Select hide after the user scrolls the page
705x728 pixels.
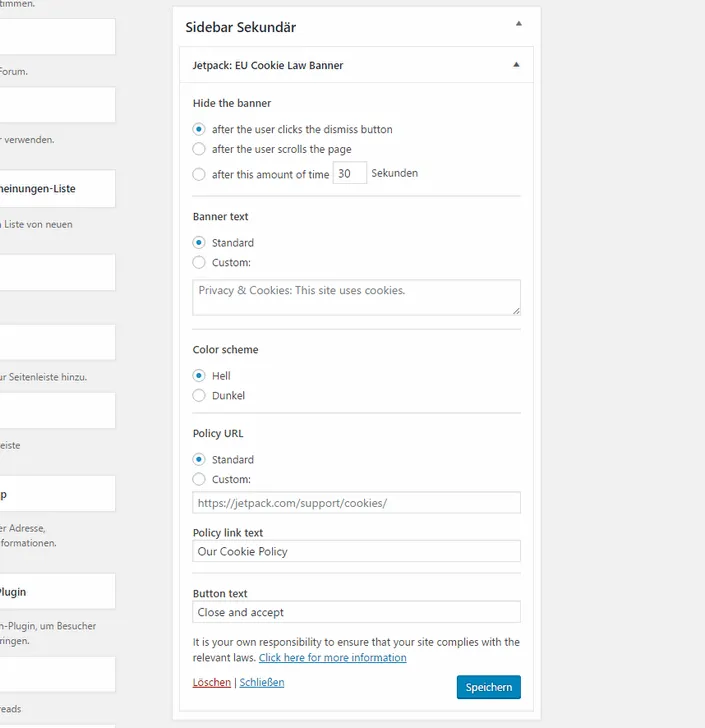point(199,149)
